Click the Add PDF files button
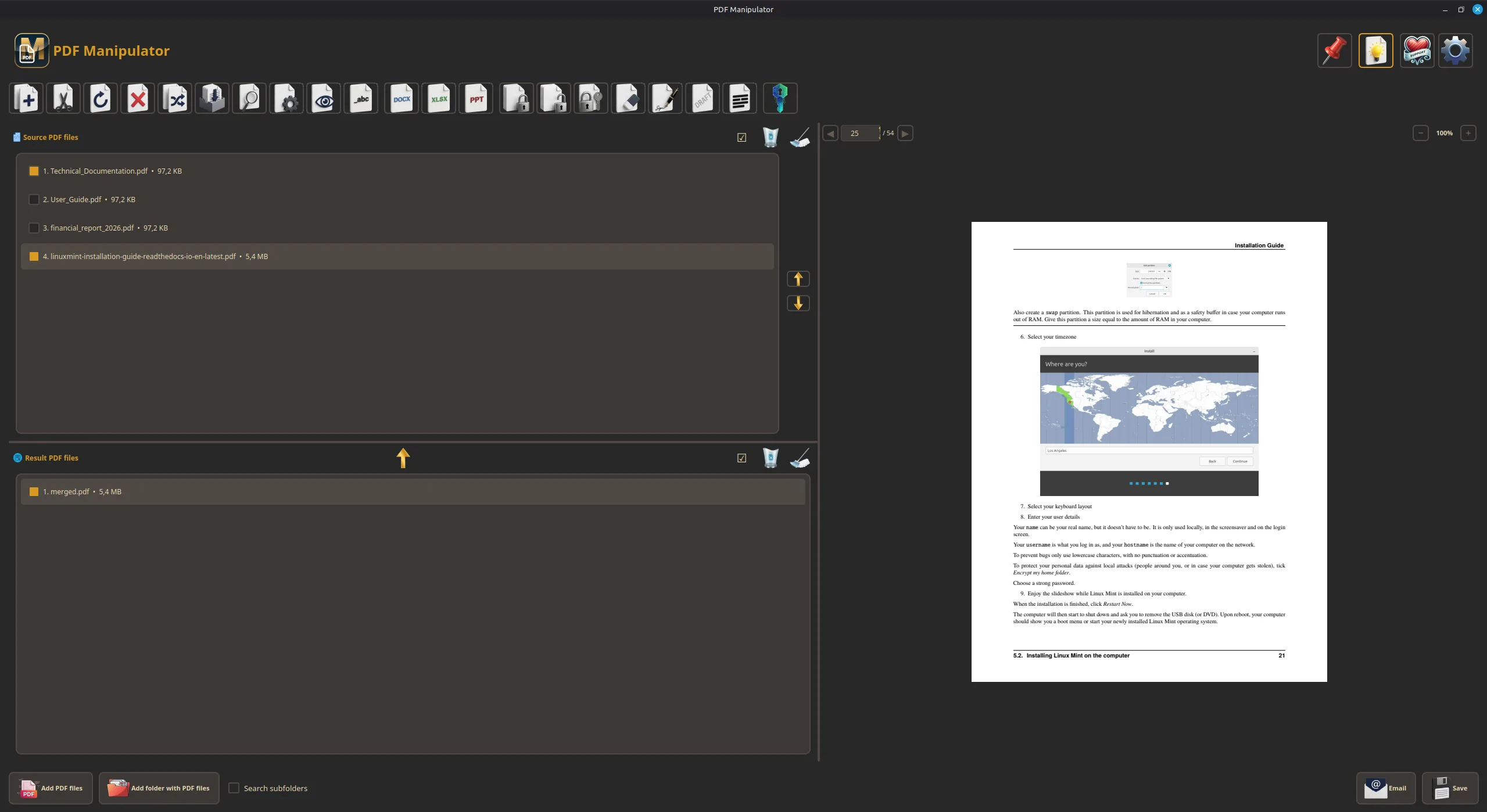 tap(51, 788)
